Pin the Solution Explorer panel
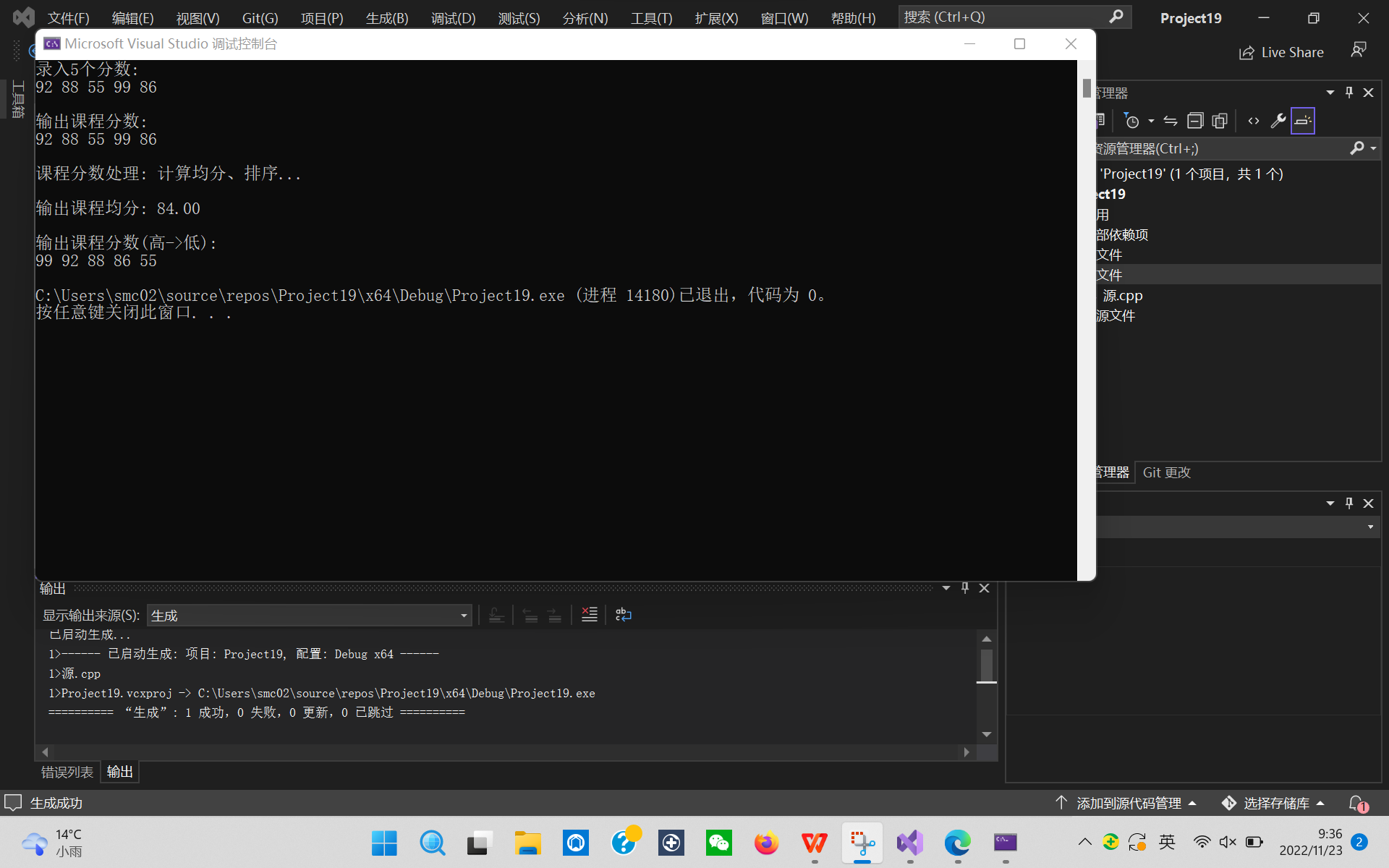1389x868 pixels. coord(1349,93)
